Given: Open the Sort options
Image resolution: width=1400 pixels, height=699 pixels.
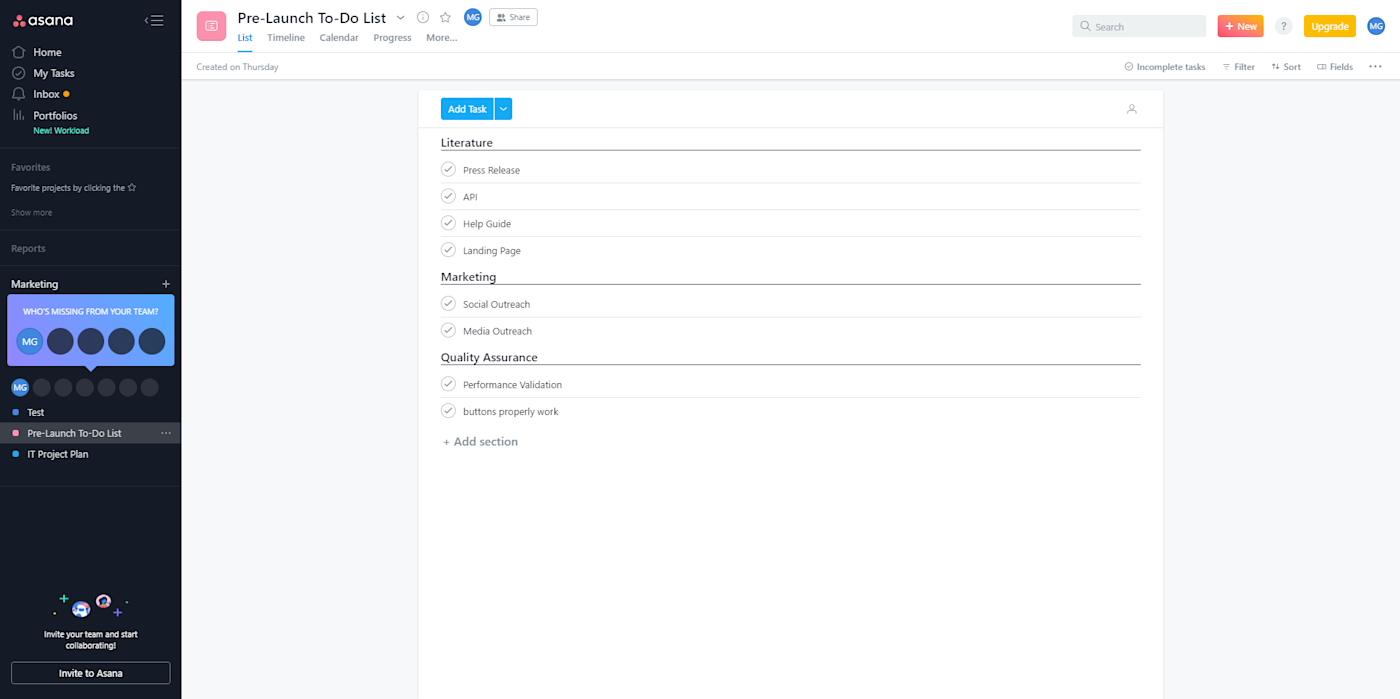Looking at the screenshot, I should tap(1286, 67).
